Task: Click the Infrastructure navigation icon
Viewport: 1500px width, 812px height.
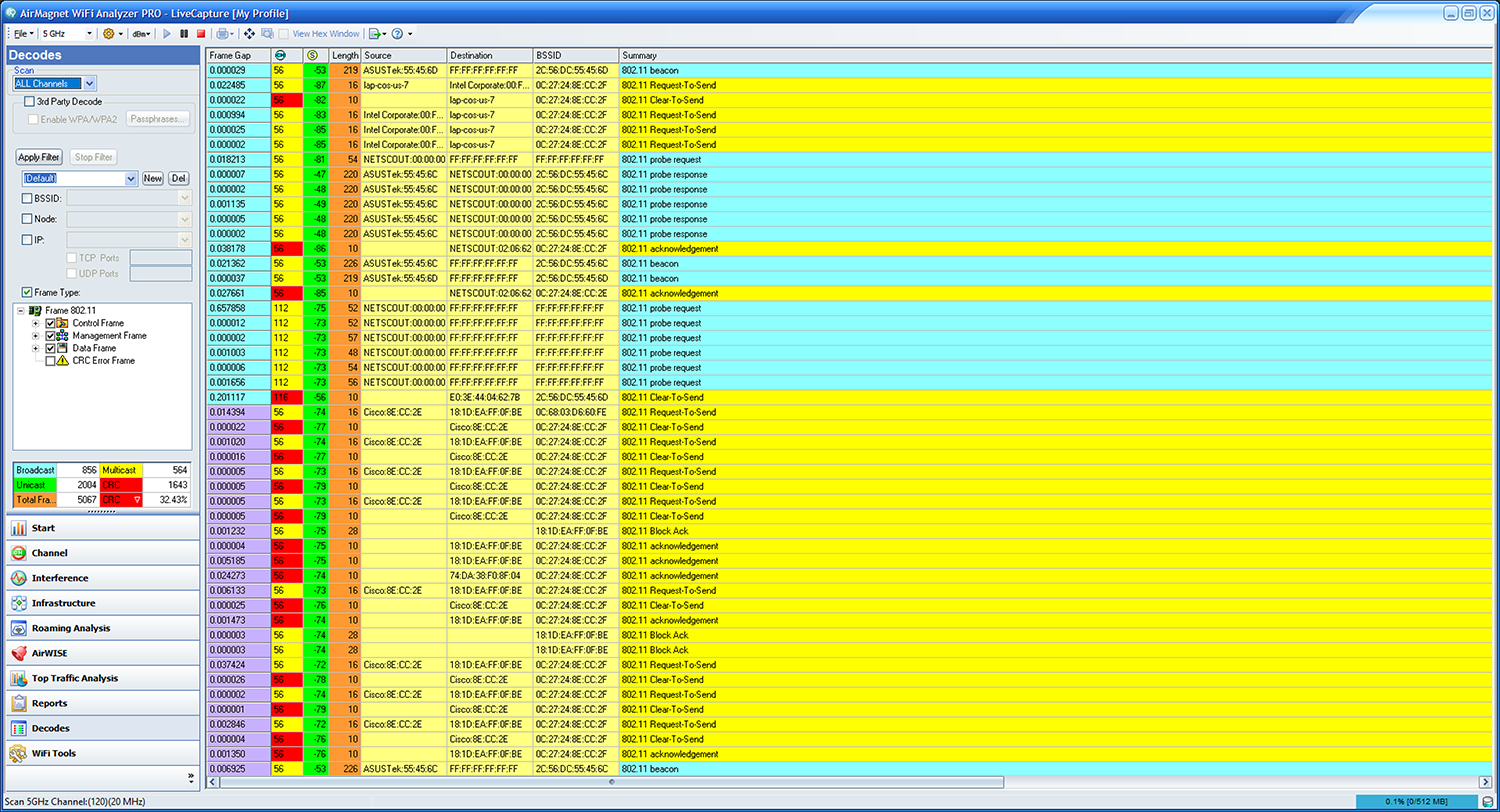Action: [18, 603]
